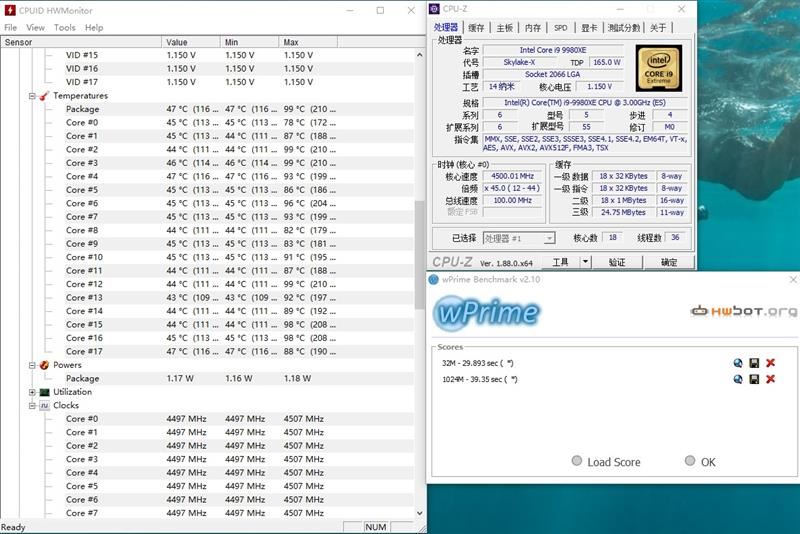Screen dimensions: 800x534
Task: Save the 32M score with floppy icon
Action: (x=754, y=363)
